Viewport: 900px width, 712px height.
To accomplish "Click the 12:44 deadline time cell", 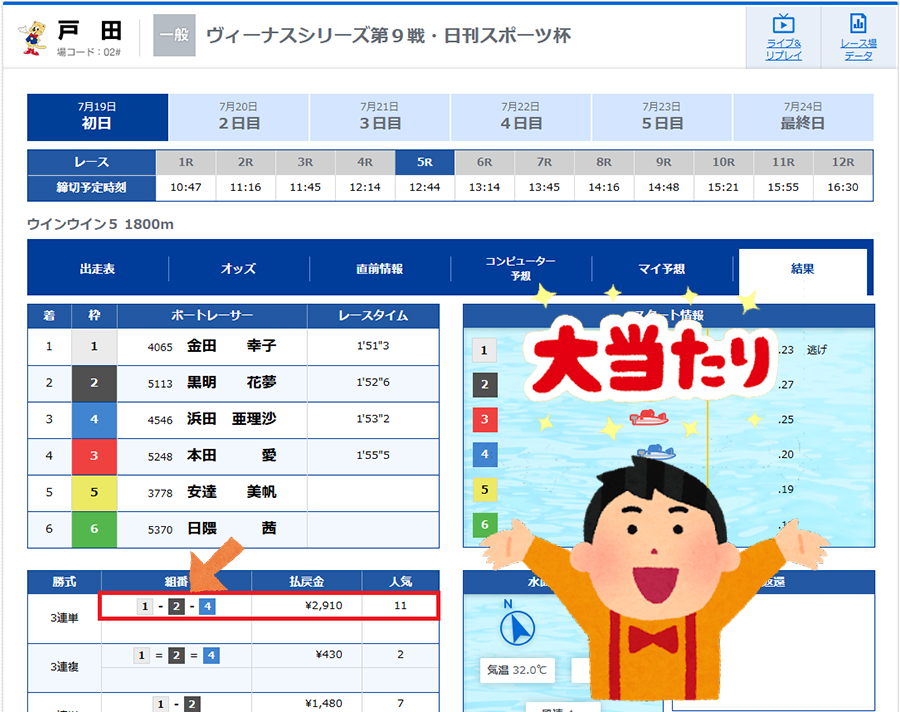I will pyautogui.click(x=425, y=187).
